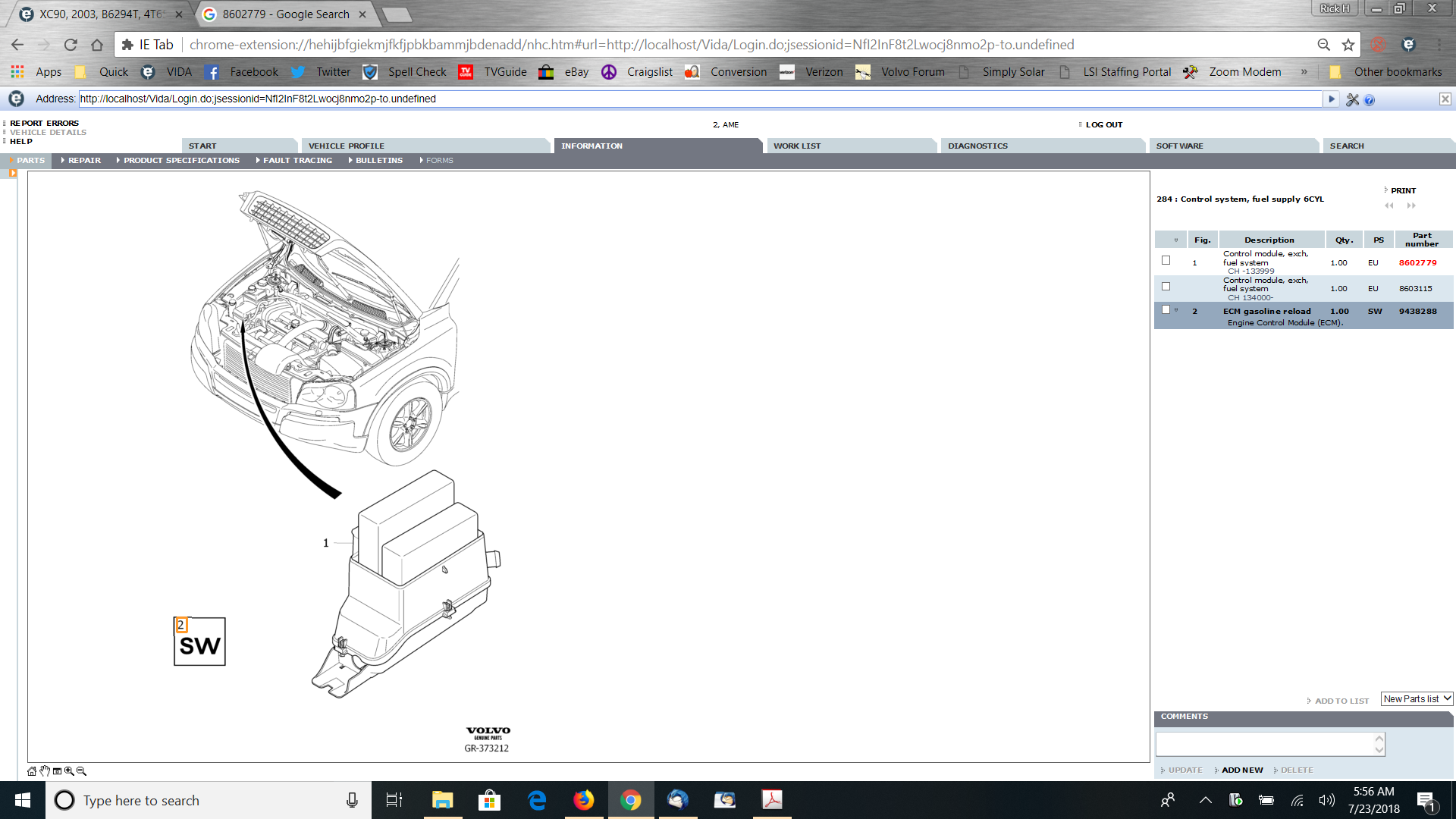Check the box for part 8603115
The width and height of the screenshot is (1456, 819).
click(x=1166, y=287)
